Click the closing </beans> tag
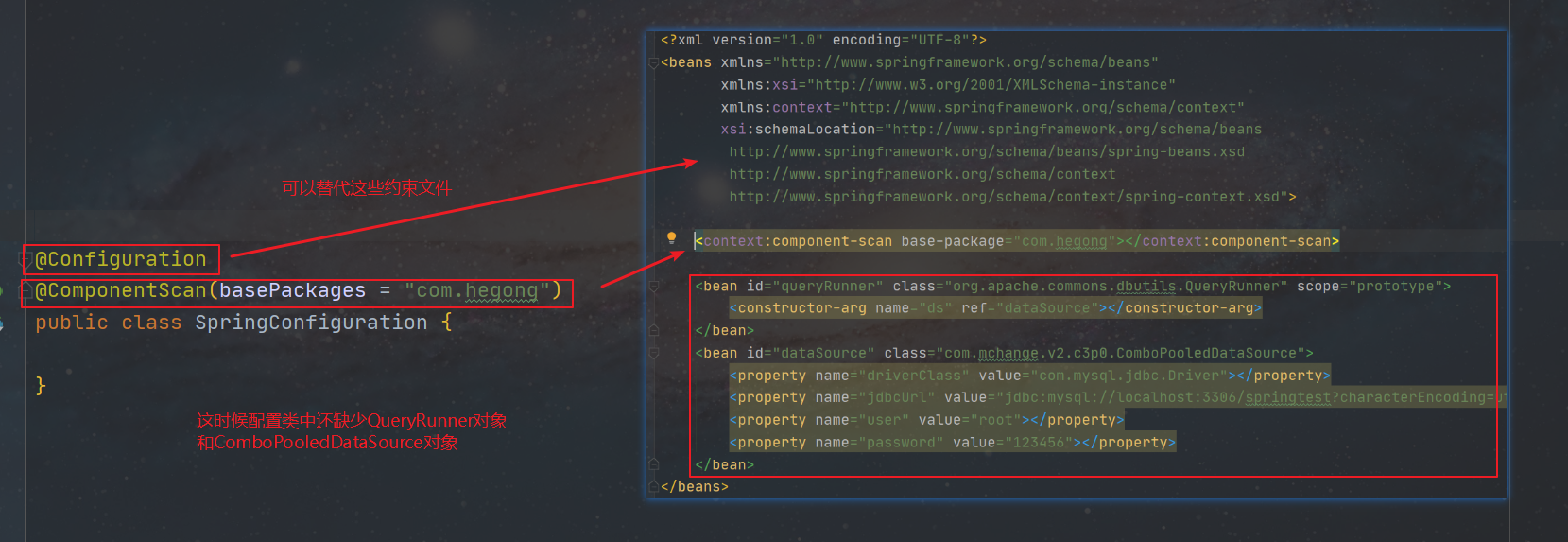This screenshot has width=1568, height=542. point(695,487)
